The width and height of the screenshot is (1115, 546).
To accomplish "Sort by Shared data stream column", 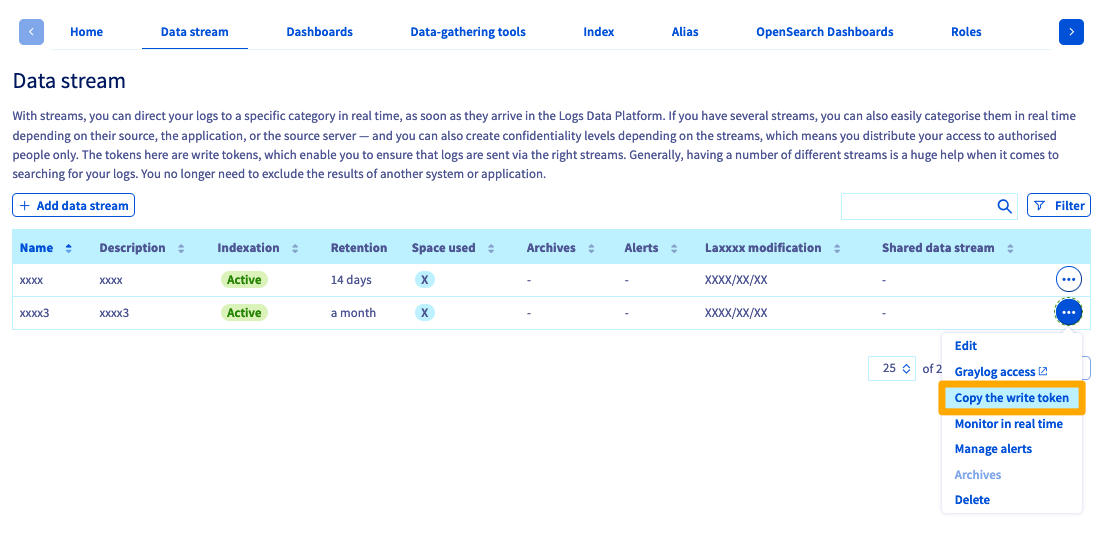I will click(1010, 248).
